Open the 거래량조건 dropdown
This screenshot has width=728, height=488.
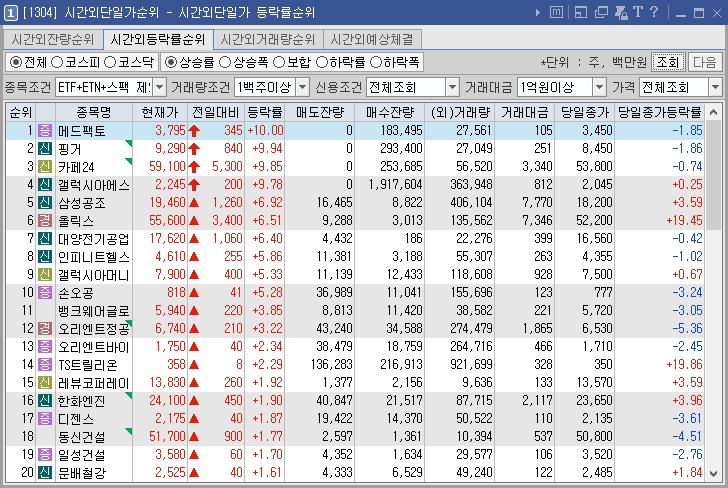(302, 87)
